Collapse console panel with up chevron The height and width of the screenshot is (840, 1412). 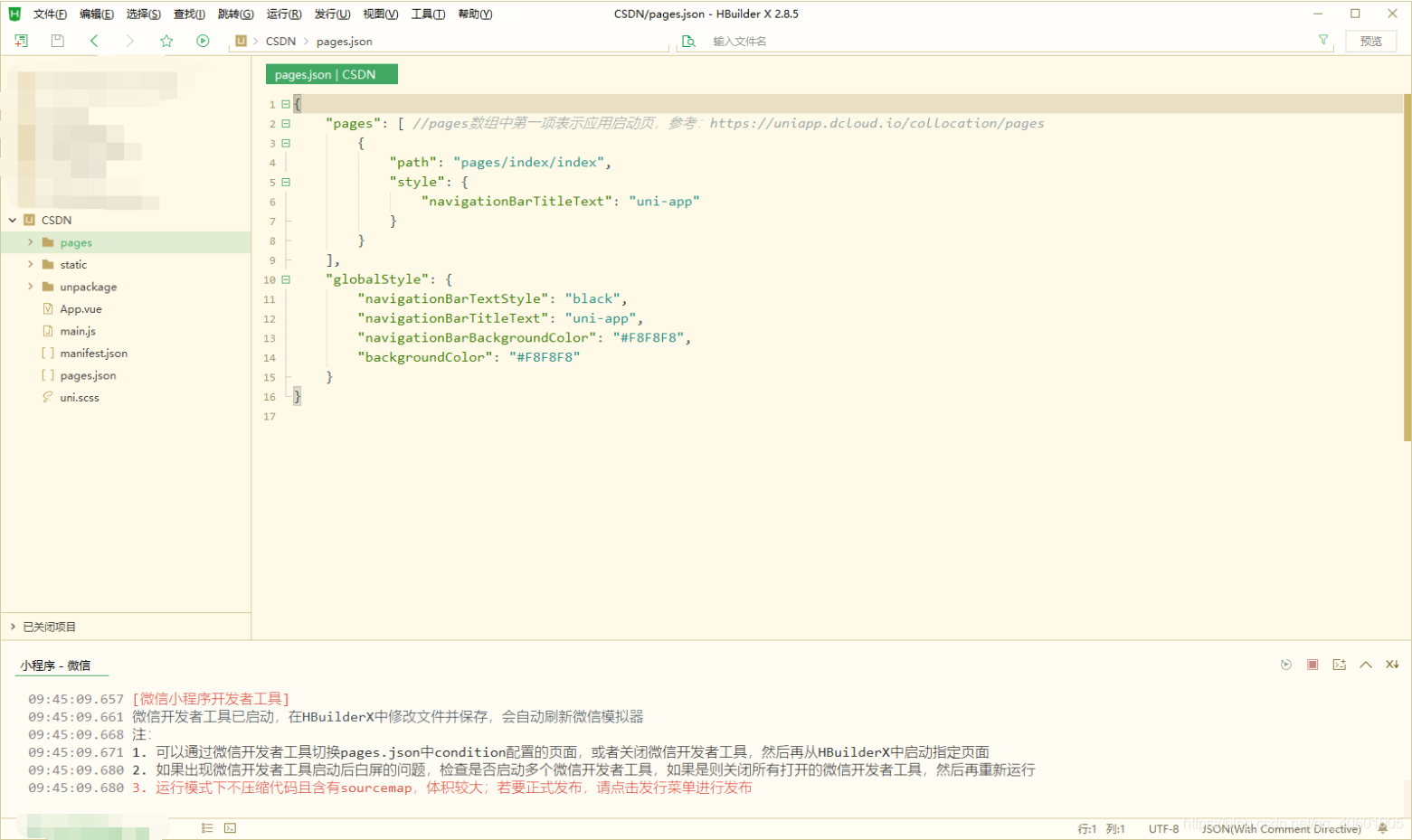(x=1366, y=665)
